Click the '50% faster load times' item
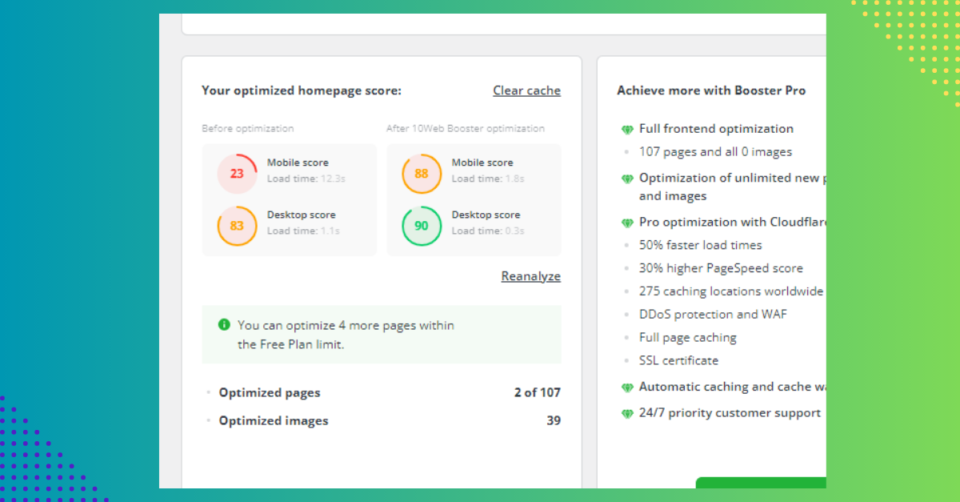 point(700,245)
